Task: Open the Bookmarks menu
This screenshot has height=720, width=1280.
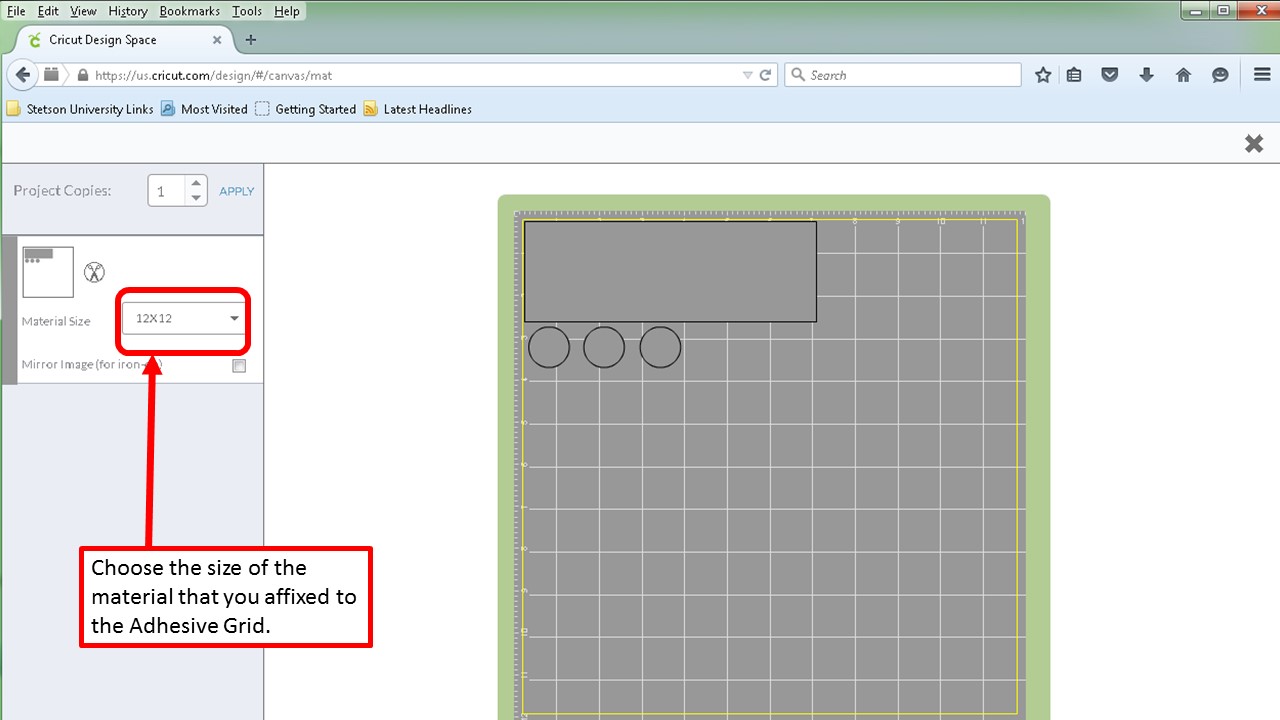Action: click(189, 11)
